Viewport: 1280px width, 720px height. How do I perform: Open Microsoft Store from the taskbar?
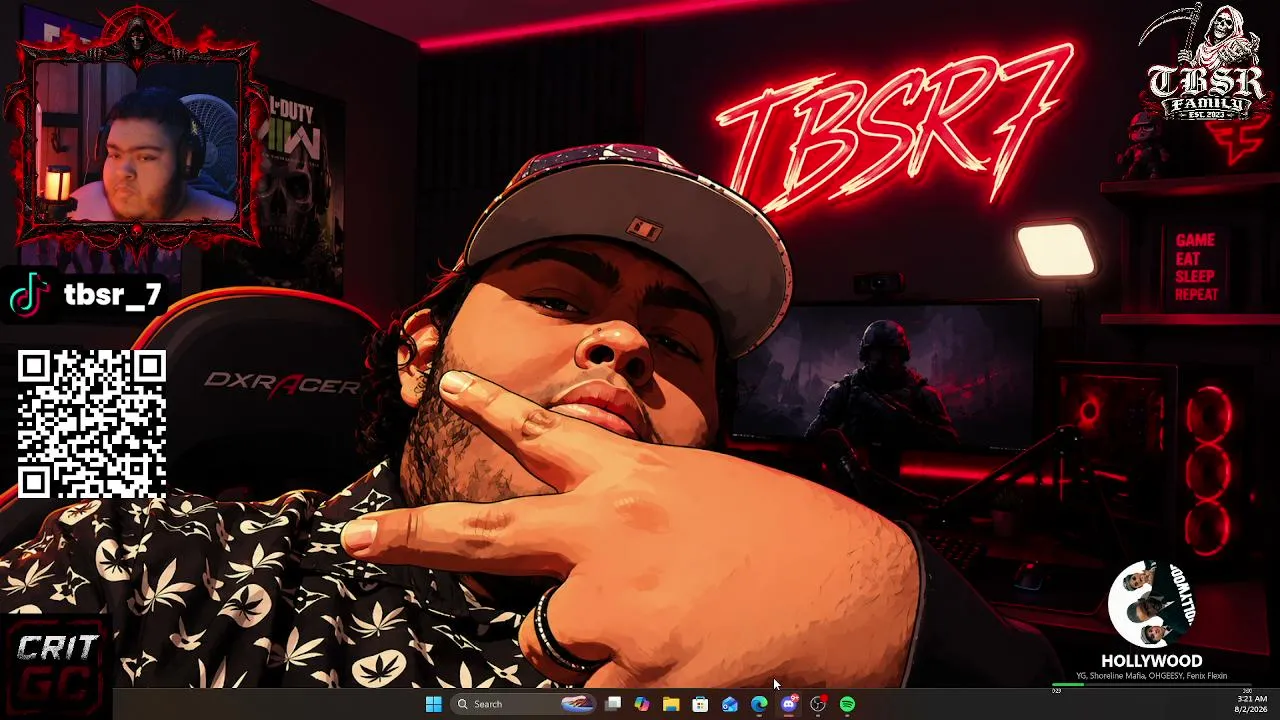pyautogui.click(x=700, y=704)
